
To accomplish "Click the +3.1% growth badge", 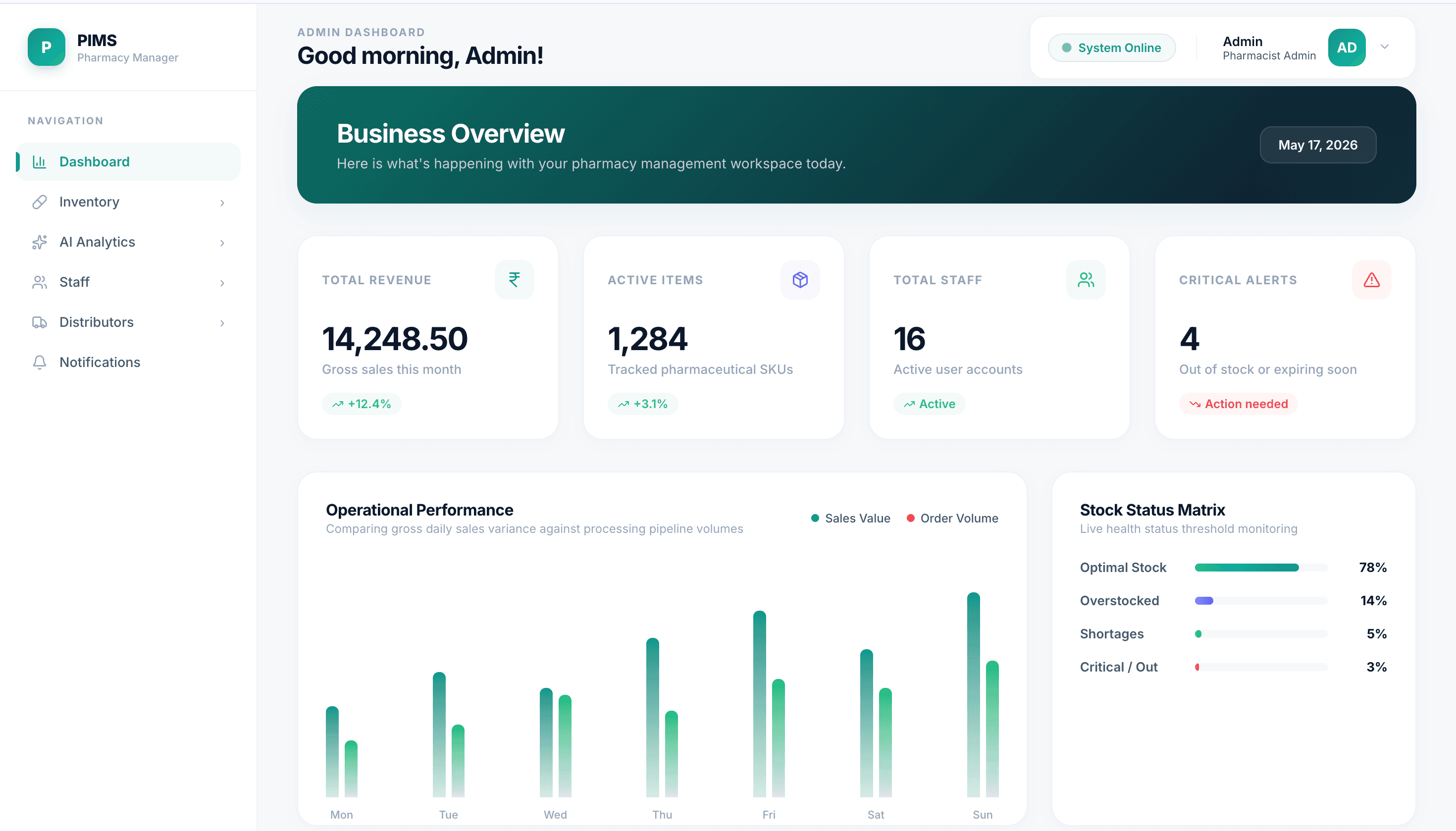I will [643, 404].
